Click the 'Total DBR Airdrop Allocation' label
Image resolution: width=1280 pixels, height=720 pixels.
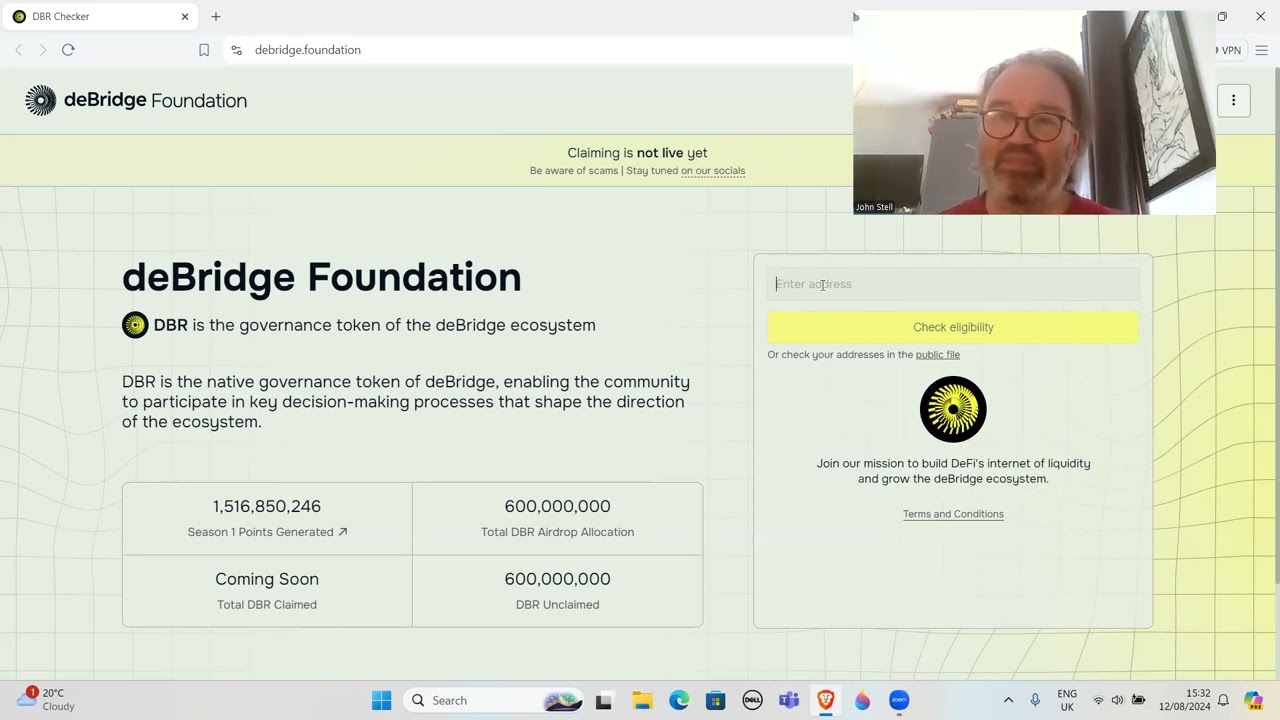[x=558, y=532]
